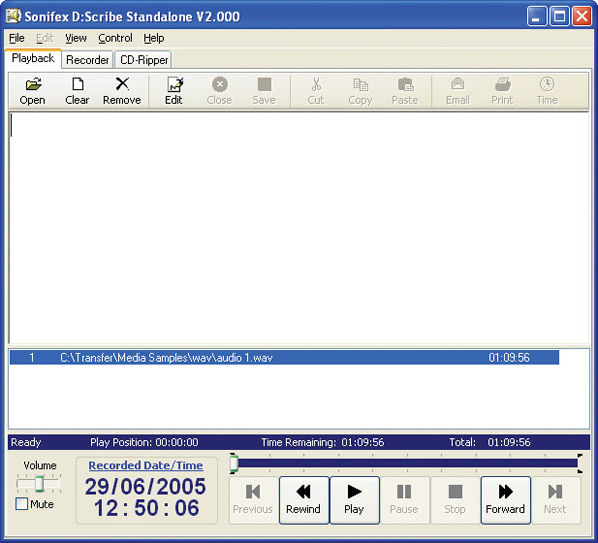Start playback with the Play button

click(354, 500)
